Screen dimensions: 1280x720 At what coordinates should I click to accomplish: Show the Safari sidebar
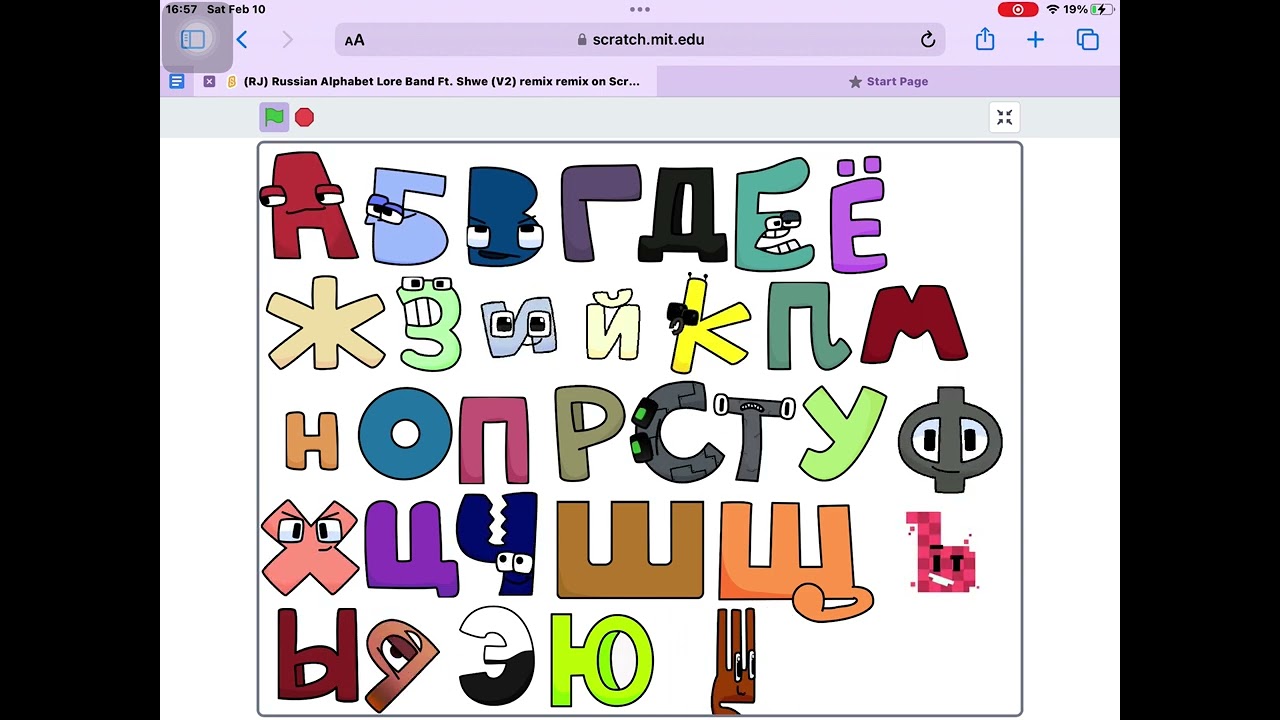tap(193, 40)
